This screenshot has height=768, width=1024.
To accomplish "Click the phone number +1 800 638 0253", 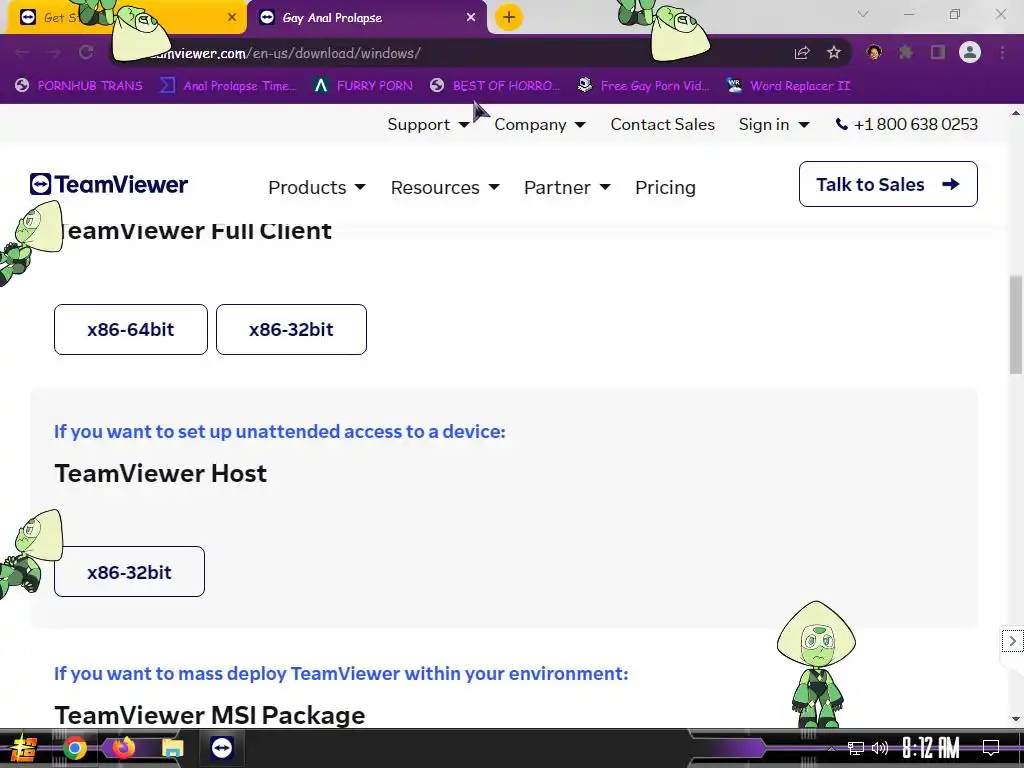I will [x=906, y=124].
